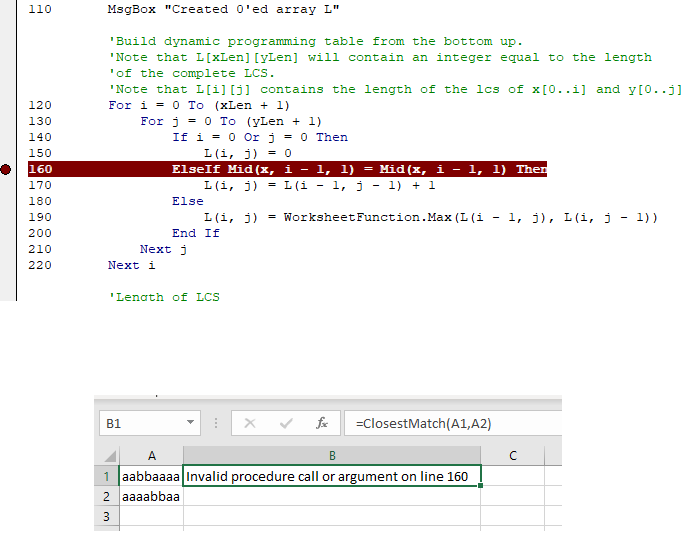
Task: Click line 130 For j loop statement
Action: [x=231, y=121]
